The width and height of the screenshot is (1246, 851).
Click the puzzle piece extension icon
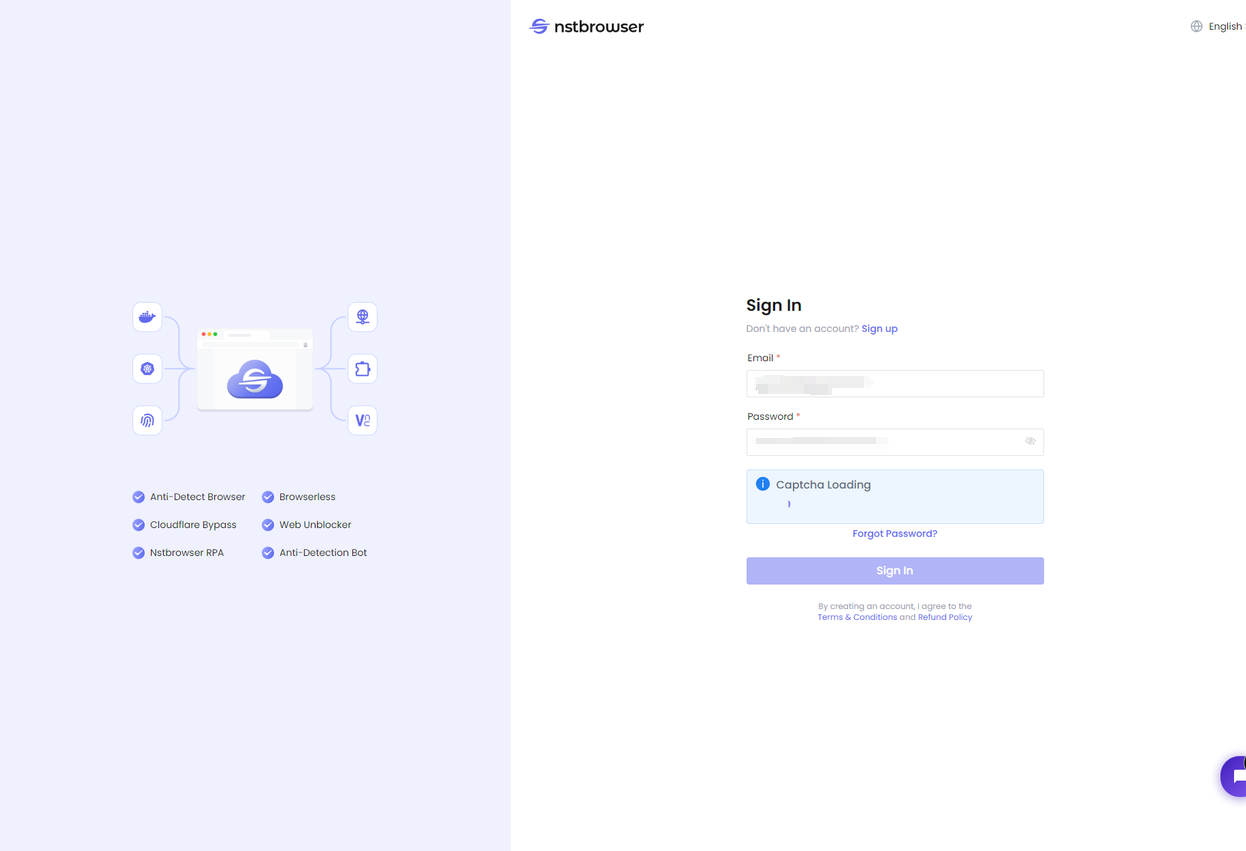point(362,369)
